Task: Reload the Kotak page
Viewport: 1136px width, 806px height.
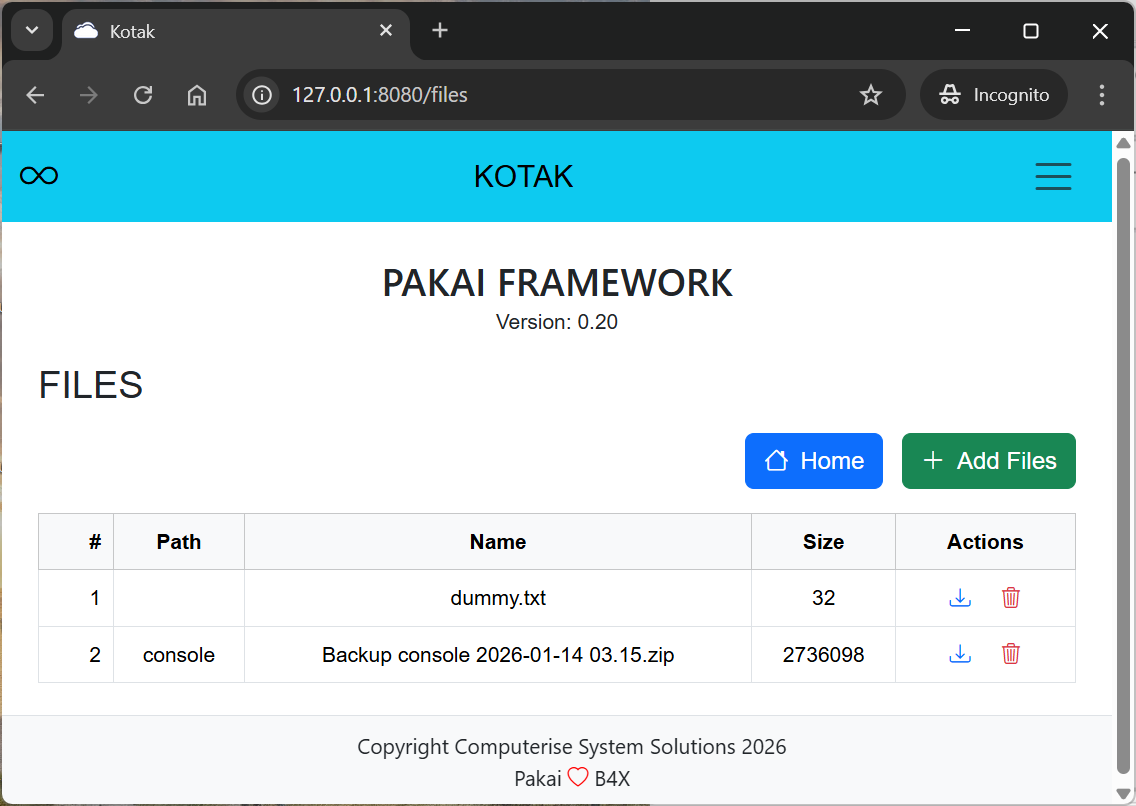Action: pos(142,94)
